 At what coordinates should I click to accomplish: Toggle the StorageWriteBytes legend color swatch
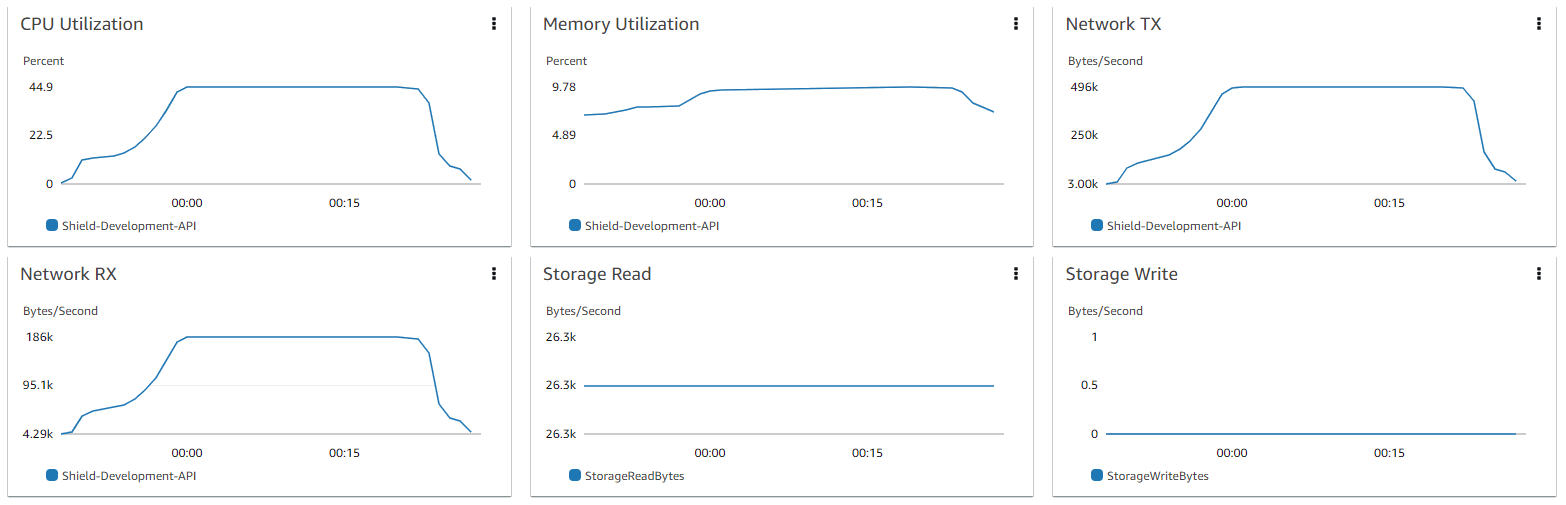point(1097,475)
